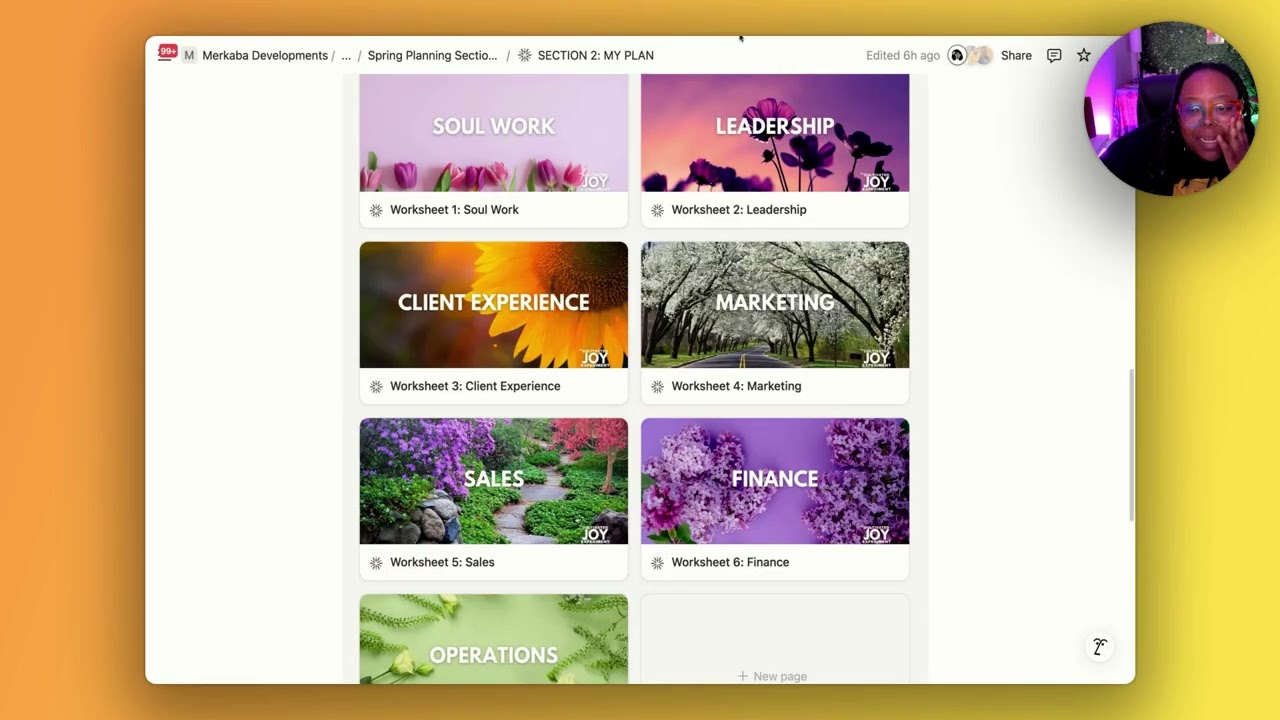The width and height of the screenshot is (1280, 720).
Task: Click the page icon beside Worksheet 1
Action: (376, 210)
